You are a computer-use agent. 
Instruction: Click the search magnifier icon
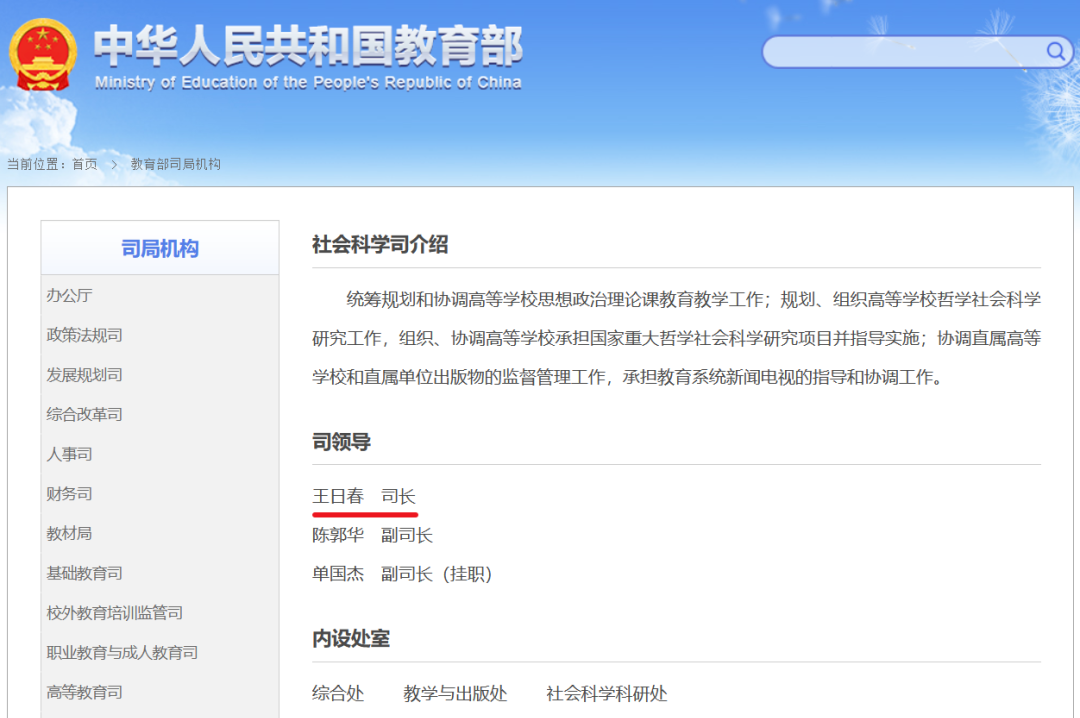pyautogui.click(x=1055, y=51)
